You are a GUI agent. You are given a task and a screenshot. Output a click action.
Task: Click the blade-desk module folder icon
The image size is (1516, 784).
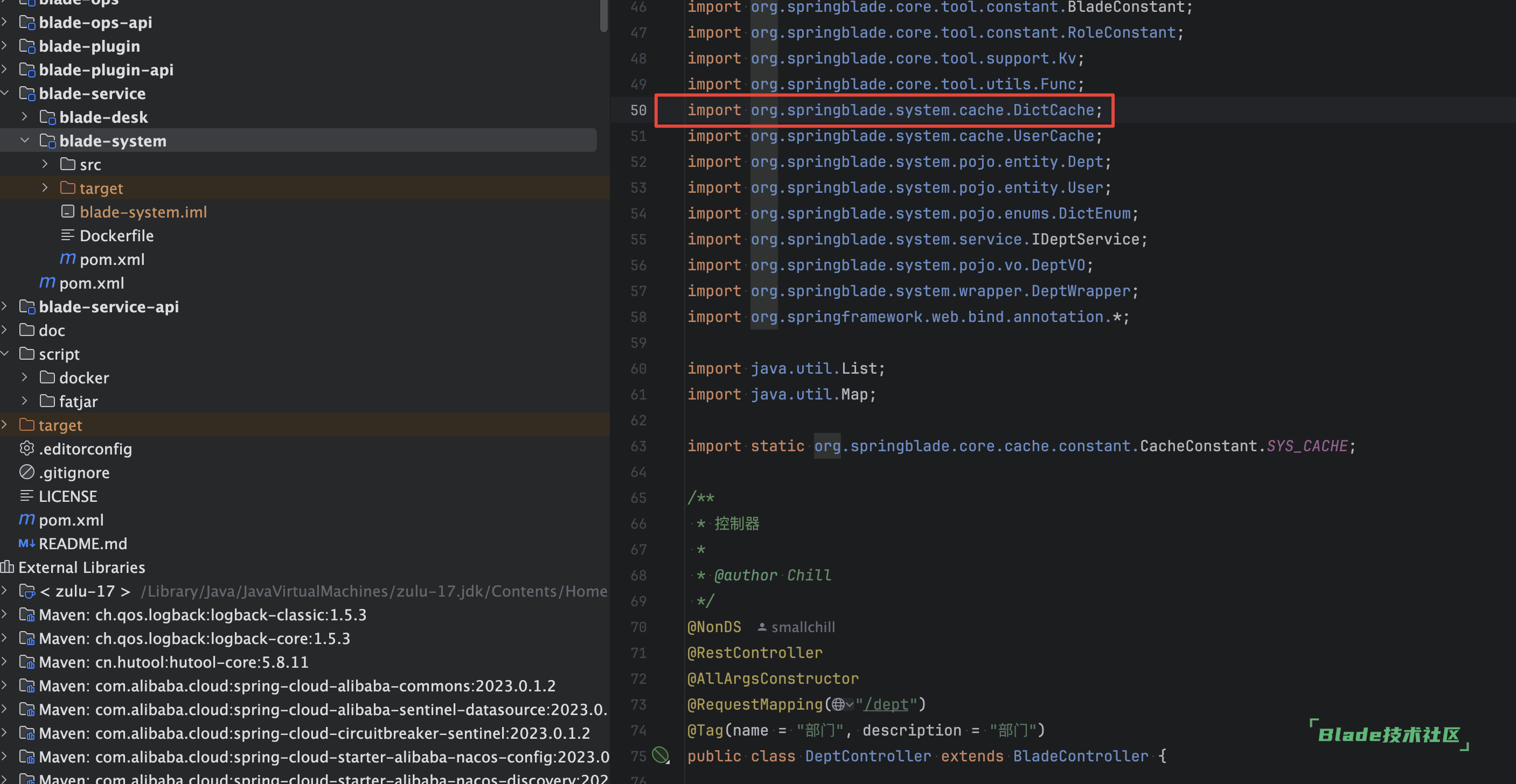pos(47,117)
